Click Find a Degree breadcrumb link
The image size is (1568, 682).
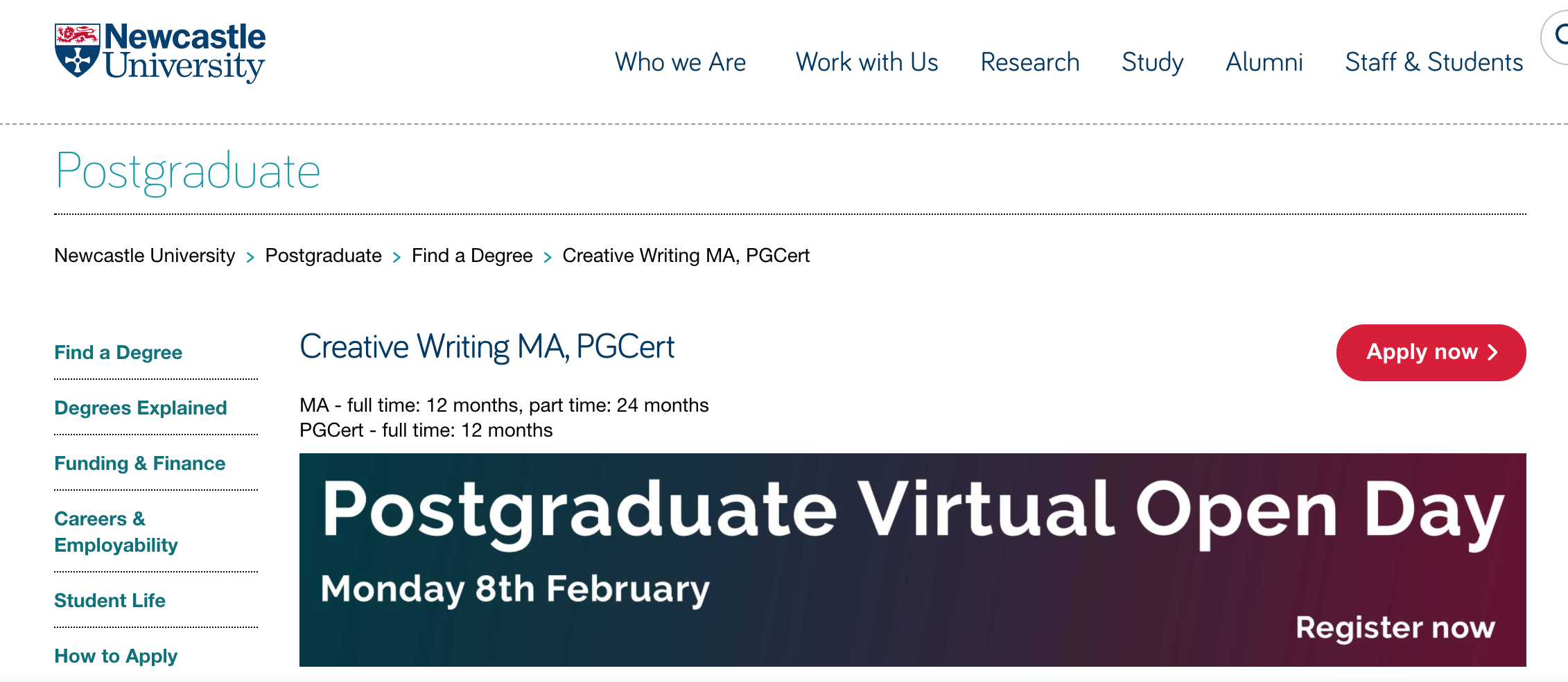pyautogui.click(x=472, y=256)
